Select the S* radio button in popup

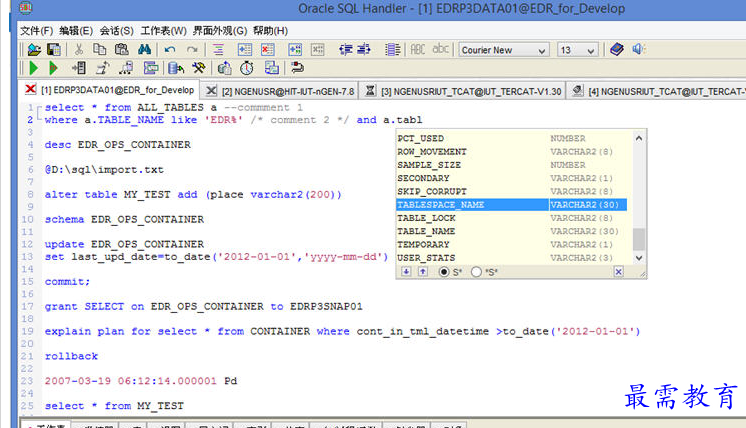(x=444, y=272)
